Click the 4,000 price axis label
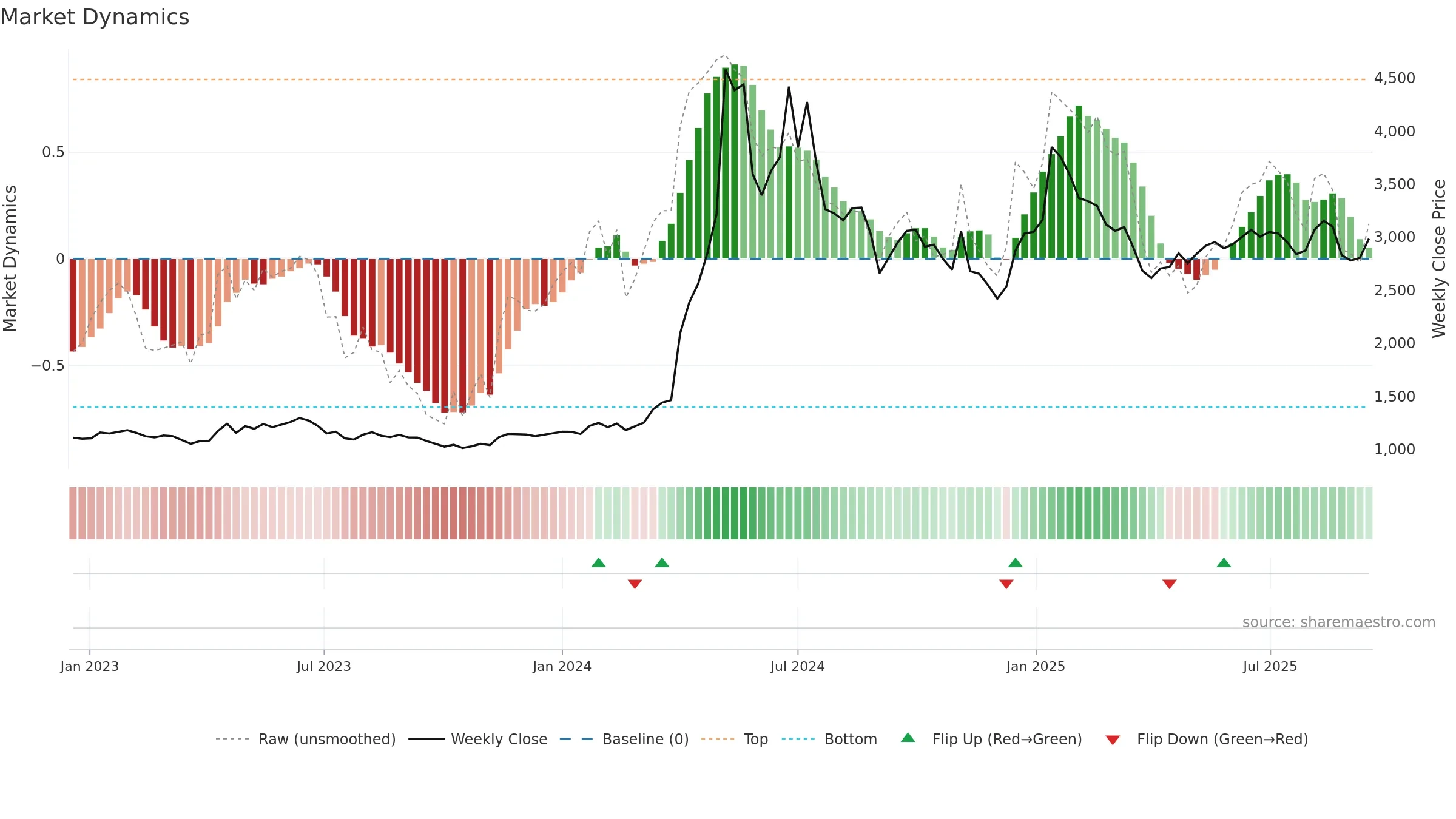This screenshot has width=1456, height=819. [1394, 131]
